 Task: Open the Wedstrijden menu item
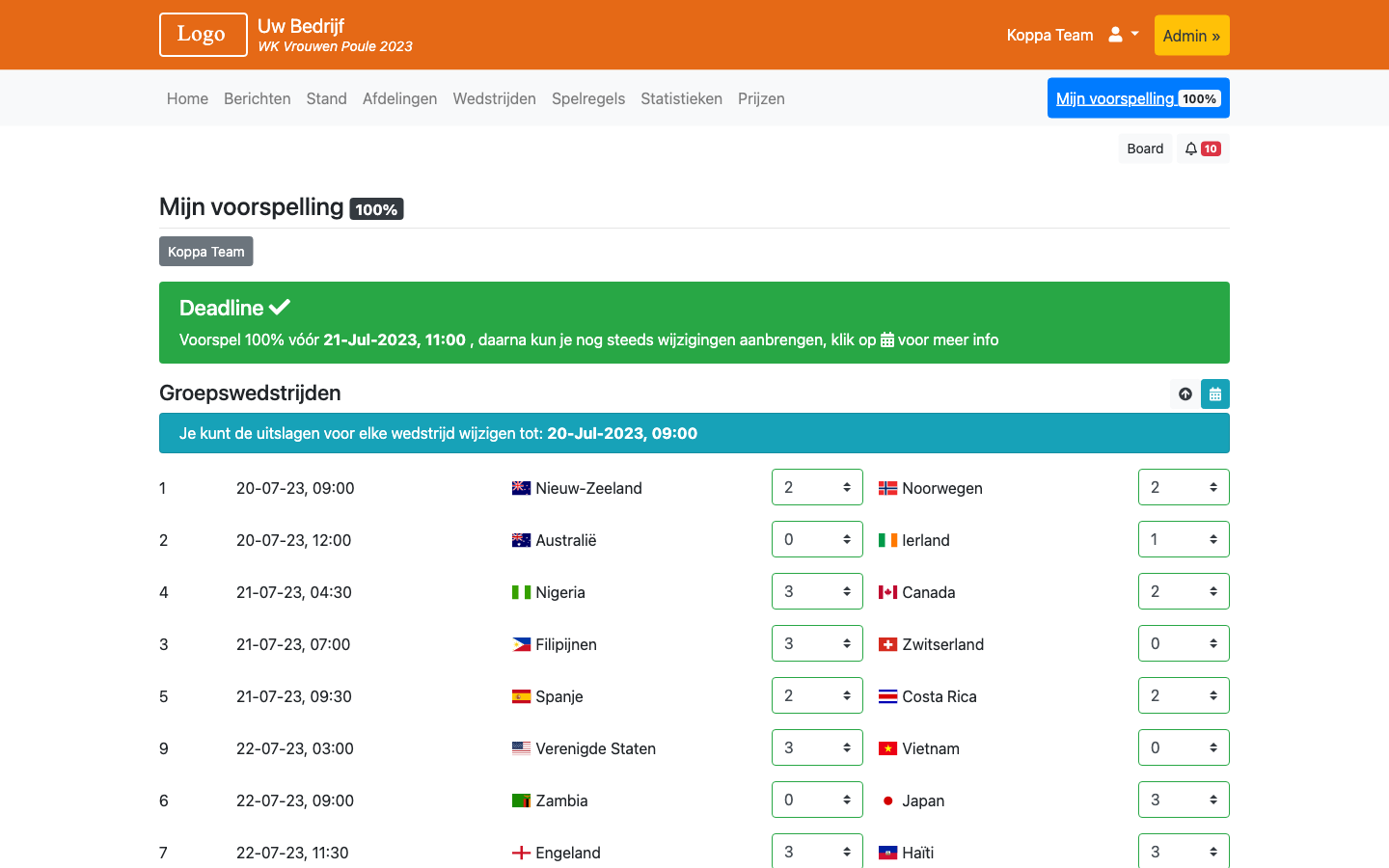pyautogui.click(x=495, y=98)
